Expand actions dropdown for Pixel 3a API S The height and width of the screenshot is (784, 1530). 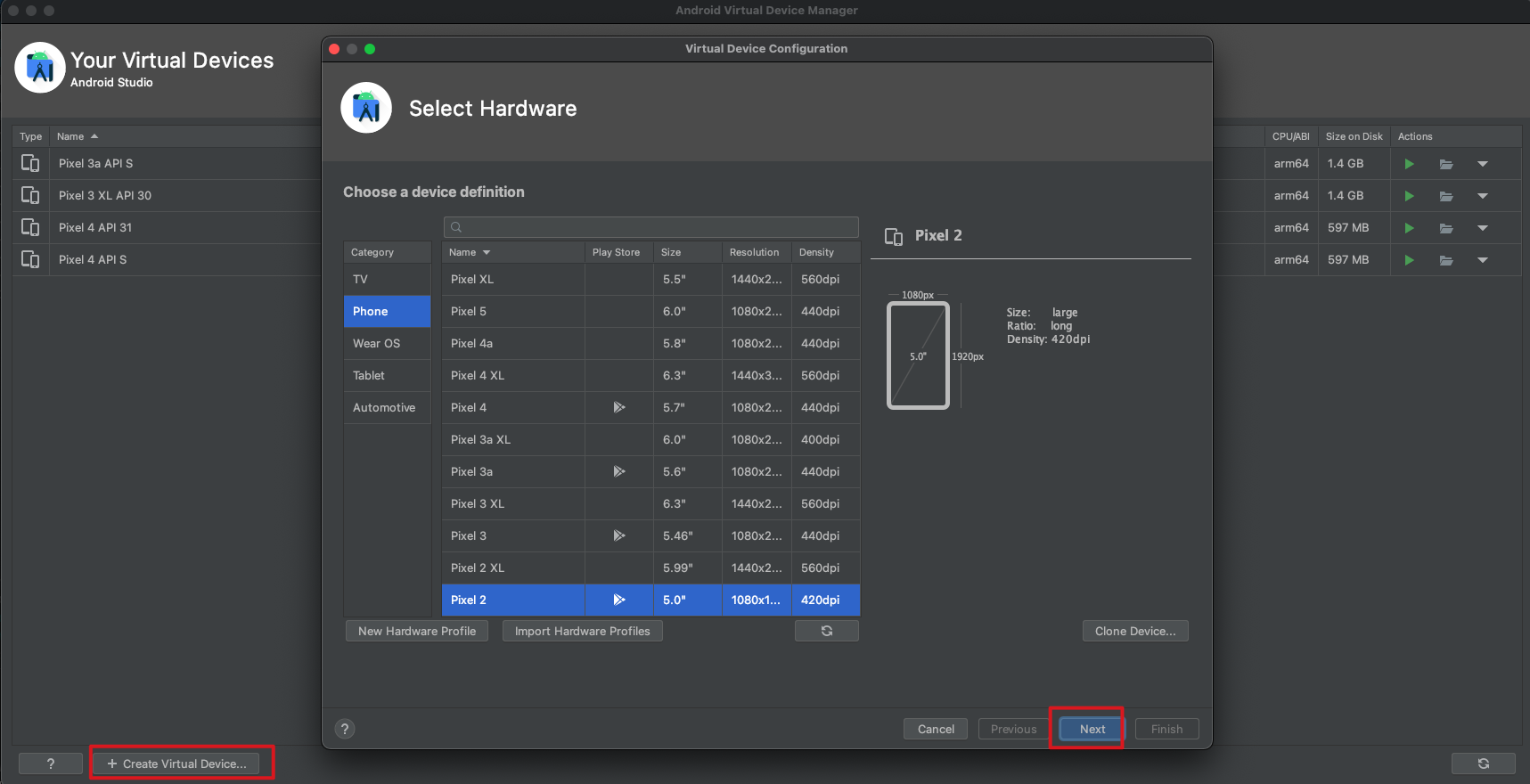click(1482, 164)
